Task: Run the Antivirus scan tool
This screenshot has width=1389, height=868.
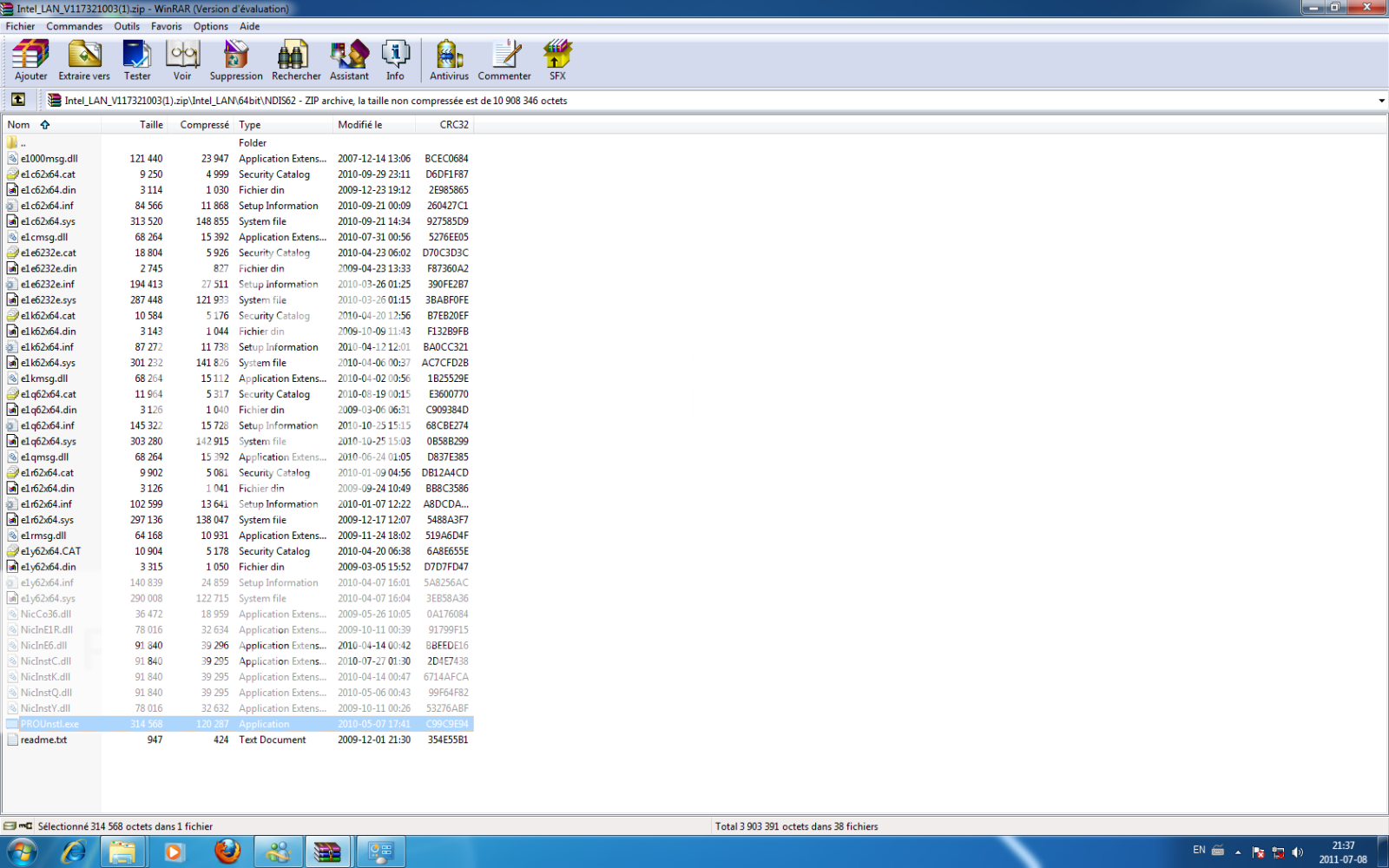Action: [x=449, y=60]
